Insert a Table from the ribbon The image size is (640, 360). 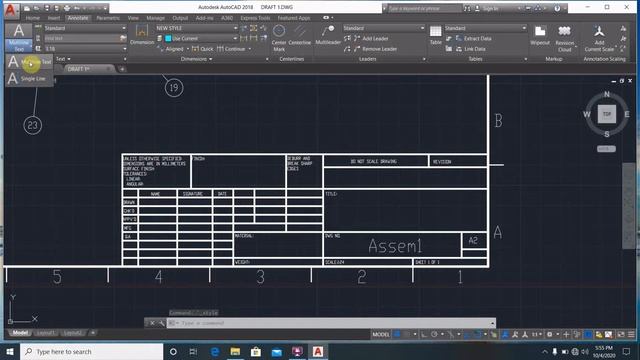click(x=436, y=35)
